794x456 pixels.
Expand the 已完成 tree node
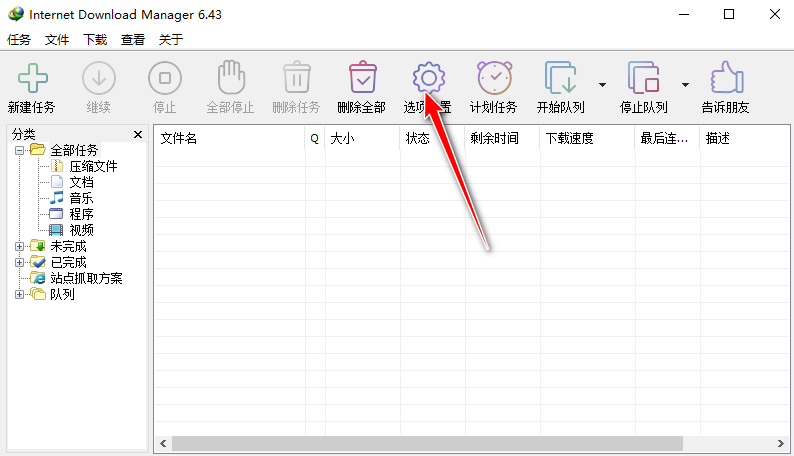[x=19, y=262]
